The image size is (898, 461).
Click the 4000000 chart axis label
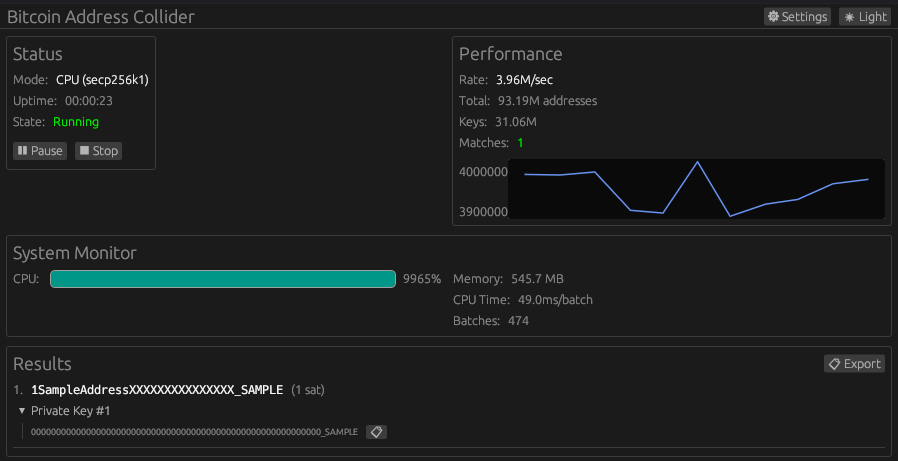tap(483, 172)
